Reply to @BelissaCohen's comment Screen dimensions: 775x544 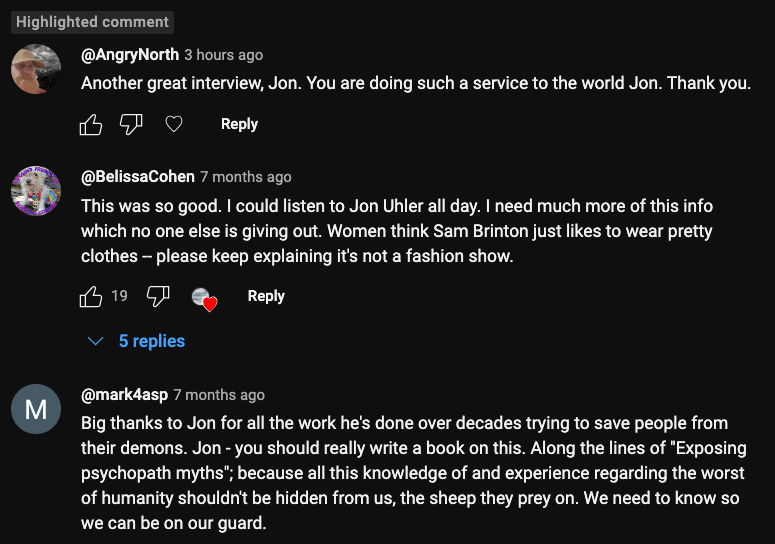266,296
